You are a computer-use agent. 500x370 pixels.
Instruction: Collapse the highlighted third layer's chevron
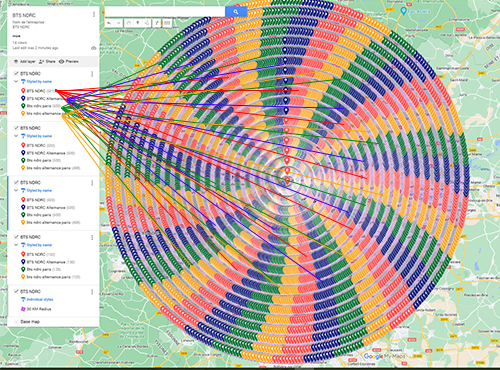click(16, 190)
